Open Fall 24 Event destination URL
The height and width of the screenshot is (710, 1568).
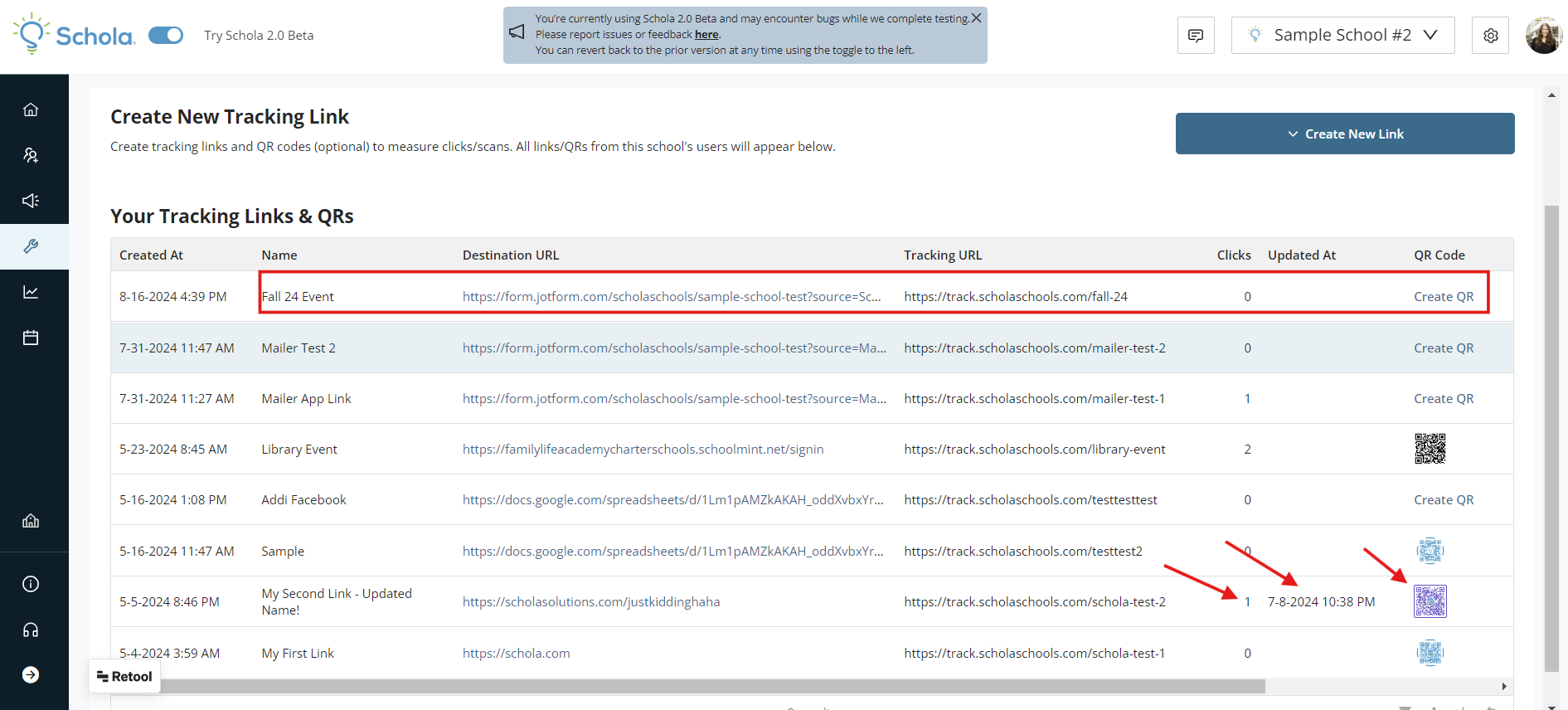[672, 297]
